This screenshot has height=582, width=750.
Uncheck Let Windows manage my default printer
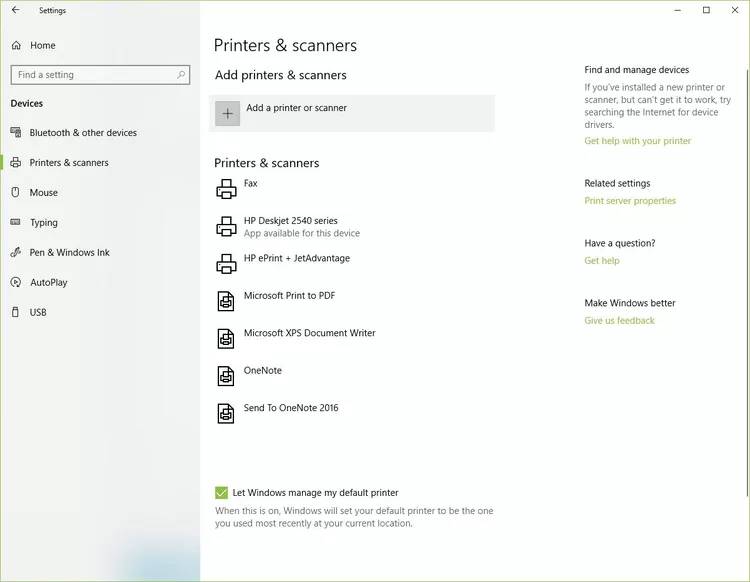tap(221, 493)
